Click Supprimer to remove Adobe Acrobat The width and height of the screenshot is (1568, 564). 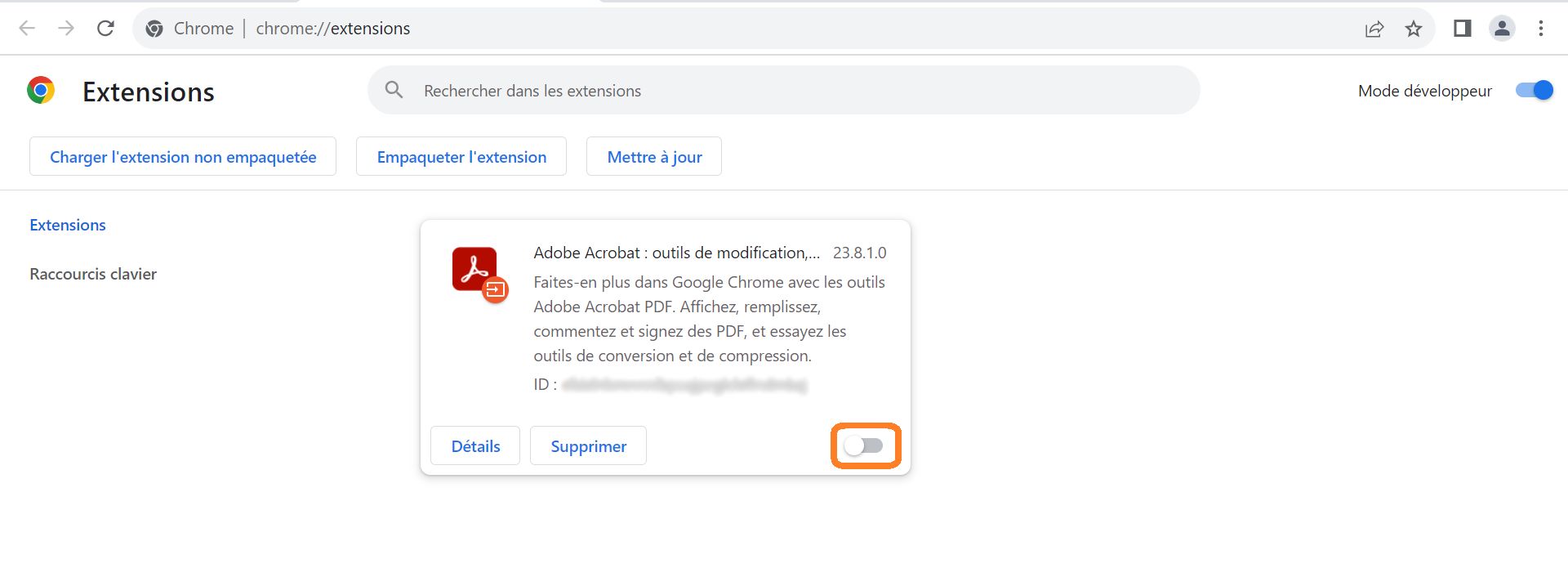click(x=588, y=445)
